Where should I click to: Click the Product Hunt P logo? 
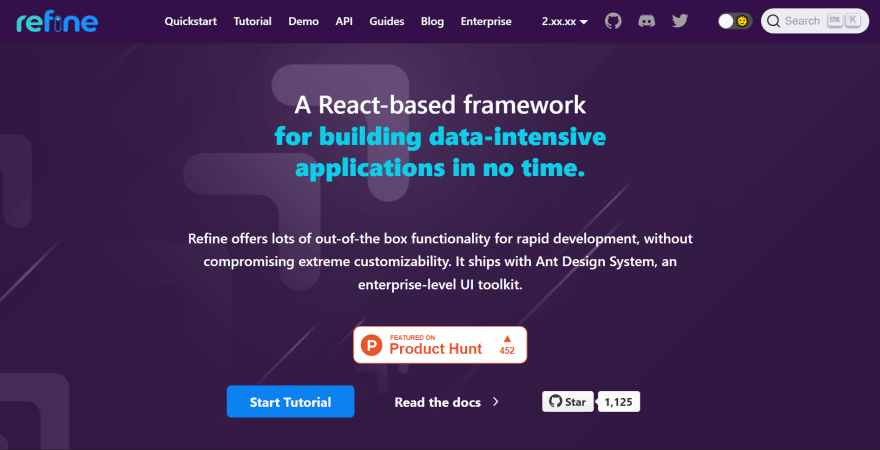click(x=372, y=345)
